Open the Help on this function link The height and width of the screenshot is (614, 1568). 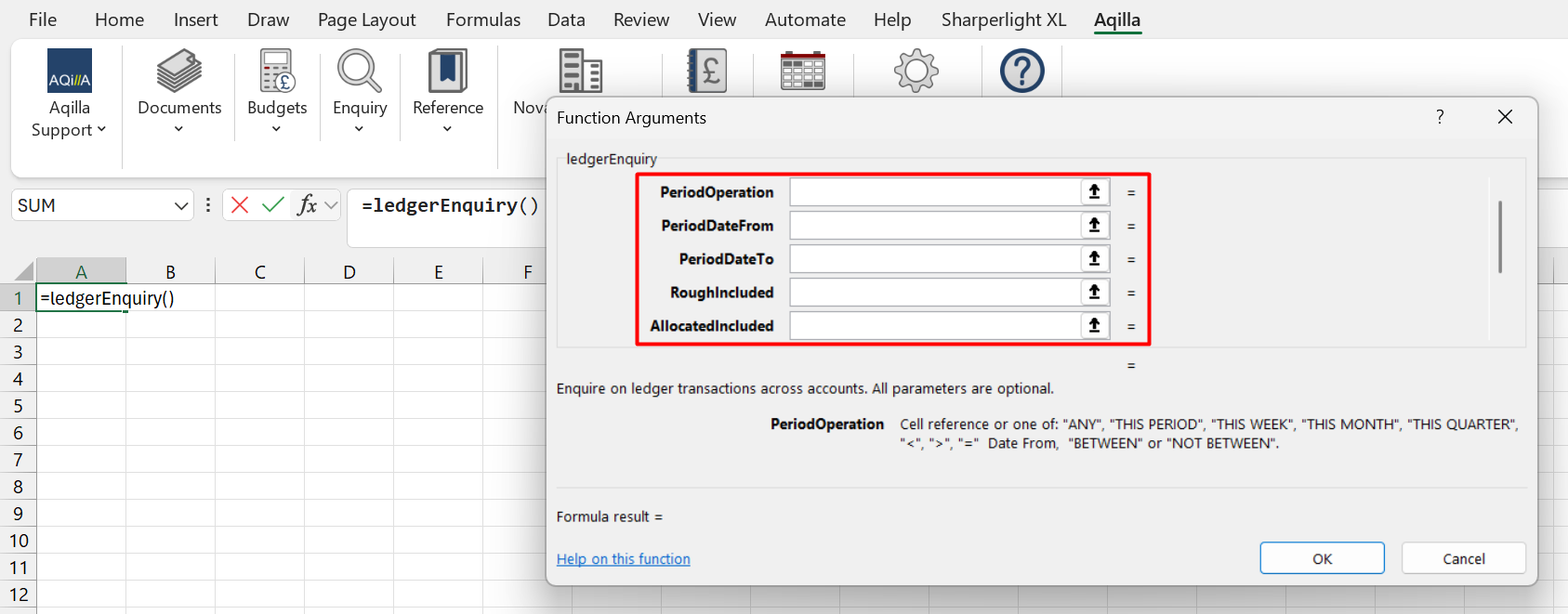pos(623,559)
